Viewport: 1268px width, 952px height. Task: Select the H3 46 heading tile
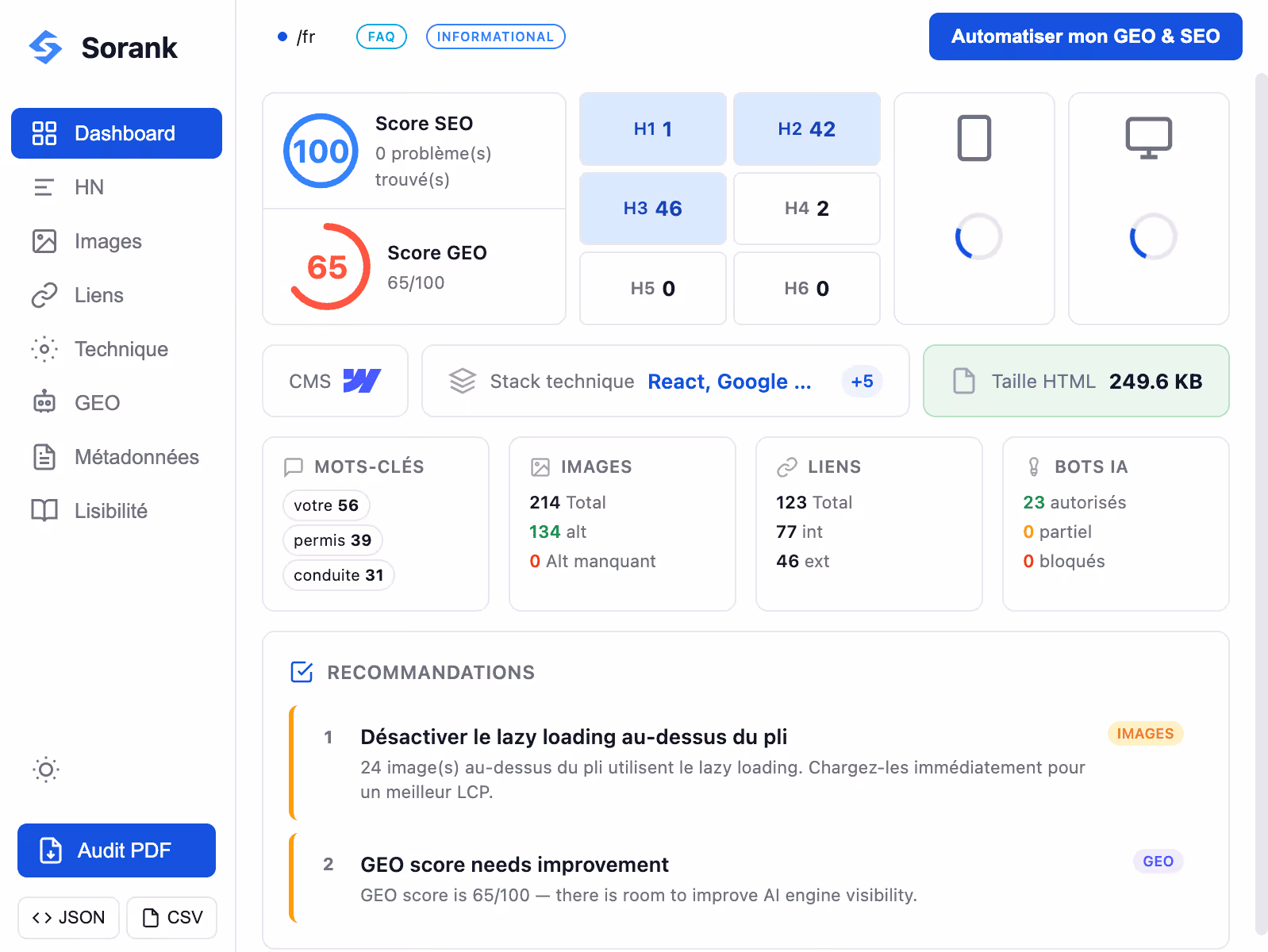[653, 209]
